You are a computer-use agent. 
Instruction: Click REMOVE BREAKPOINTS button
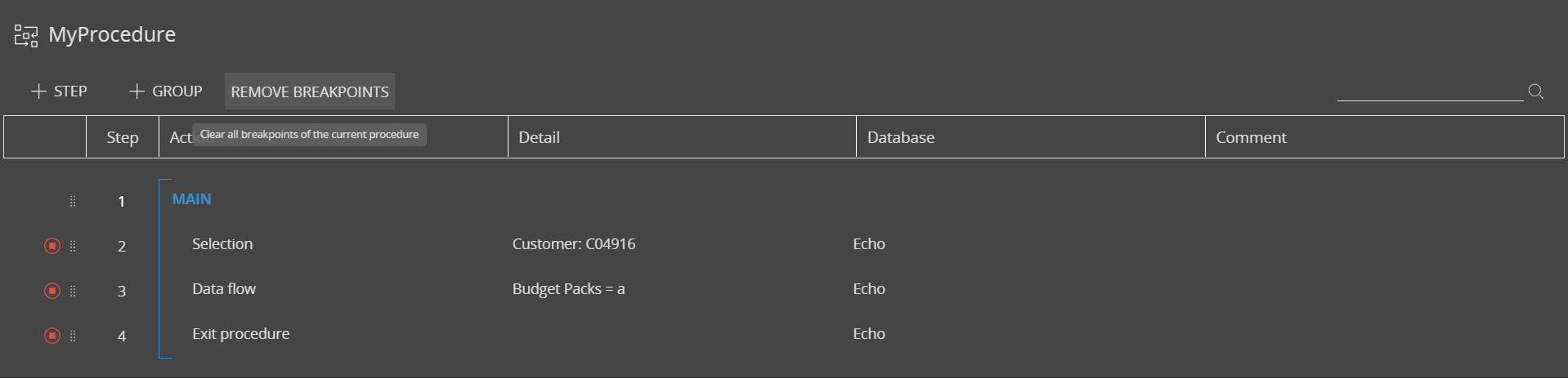(x=310, y=91)
